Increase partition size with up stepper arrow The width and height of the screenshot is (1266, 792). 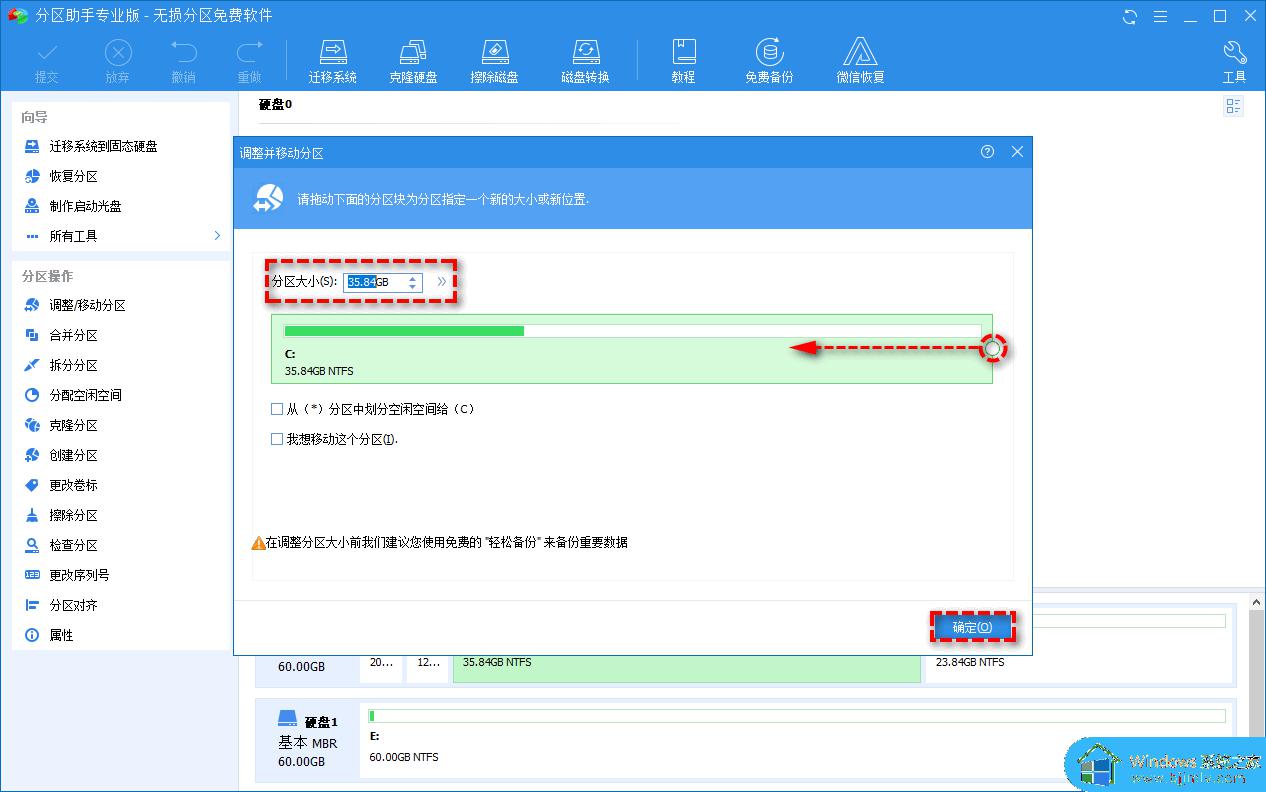click(x=413, y=278)
